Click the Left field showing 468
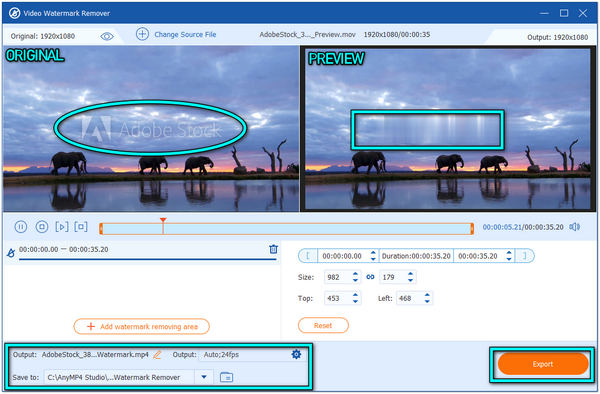The image size is (600, 394). click(x=409, y=298)
